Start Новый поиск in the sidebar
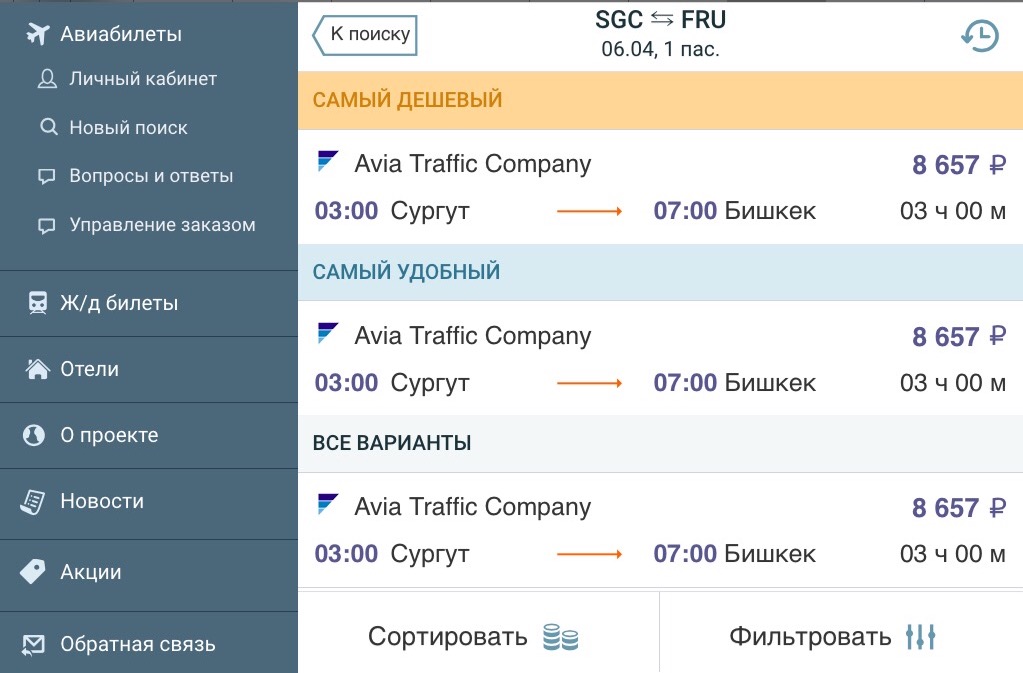The width and height of the screenshot is (1023, 673). [128, 128]
